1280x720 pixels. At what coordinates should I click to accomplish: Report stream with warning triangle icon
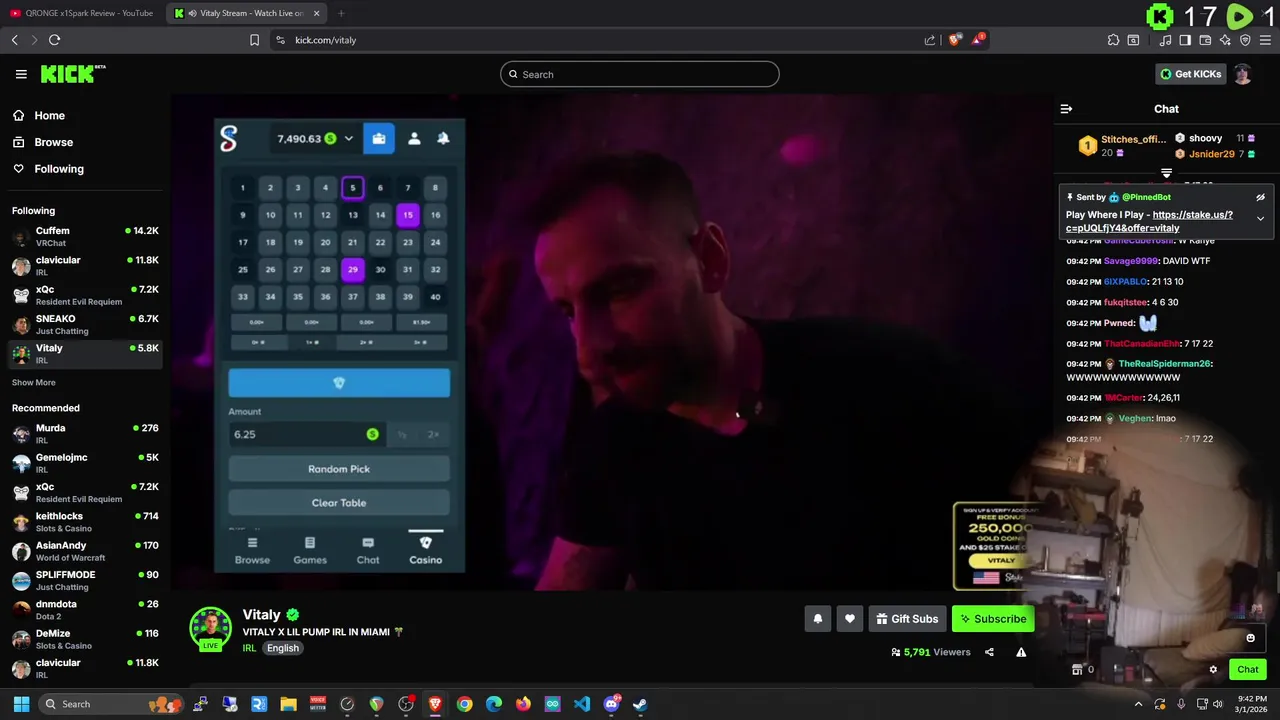(x=1021, y=652)
